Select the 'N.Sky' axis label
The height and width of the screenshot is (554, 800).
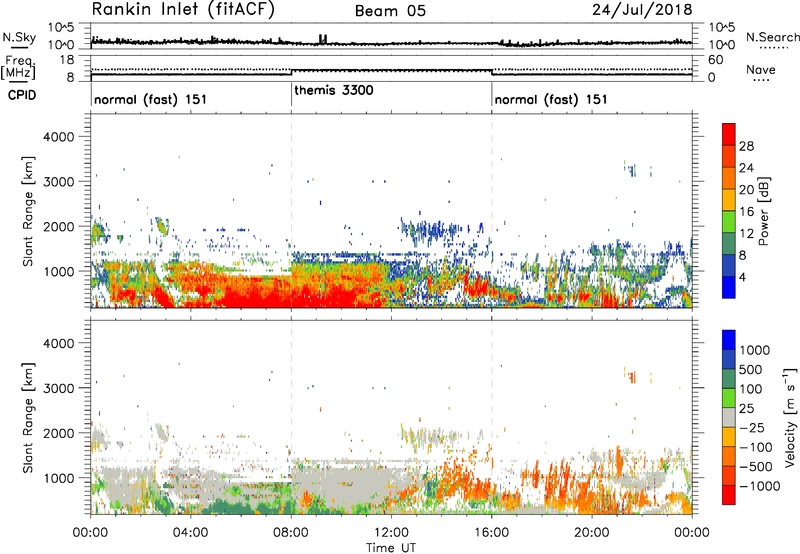click(x=19, y=37)
